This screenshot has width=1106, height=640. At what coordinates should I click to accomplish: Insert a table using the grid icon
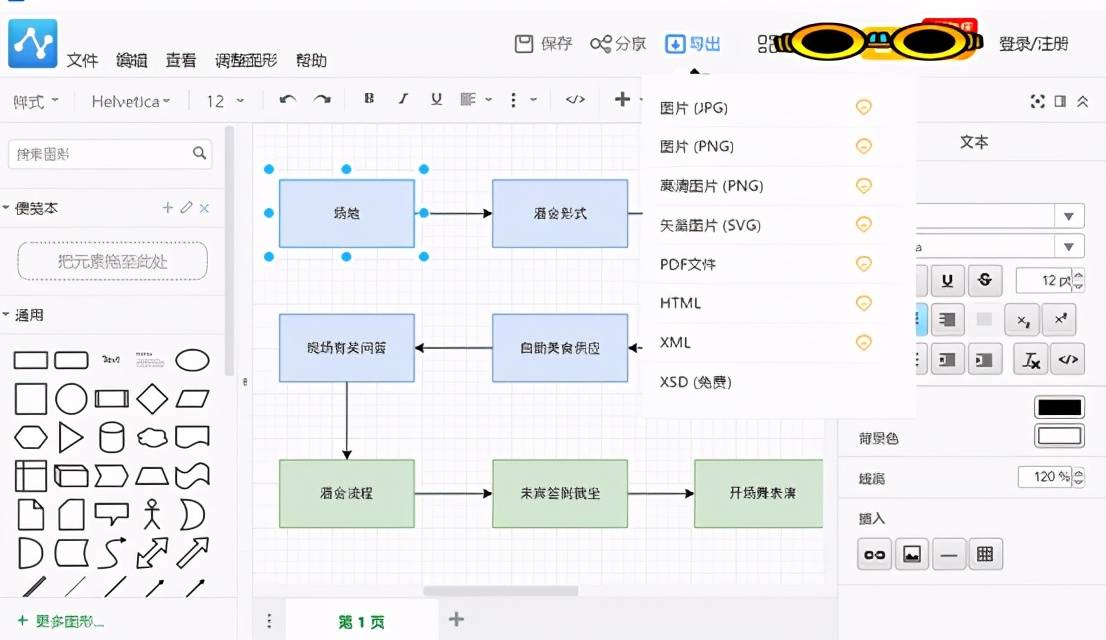click(985, 554)
